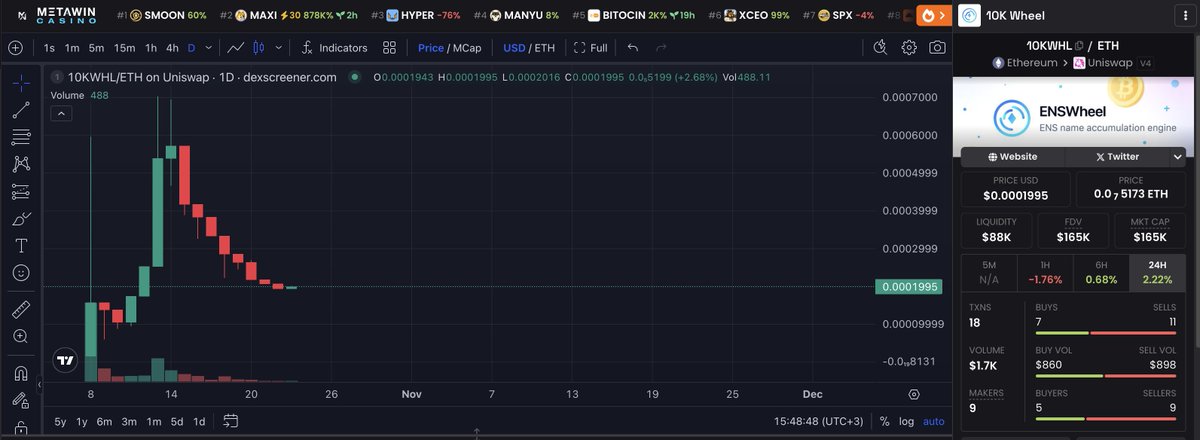This screenshot has height=440, width=1200.
Task: Select the brush drawing tool
Action: click(20, 218)
